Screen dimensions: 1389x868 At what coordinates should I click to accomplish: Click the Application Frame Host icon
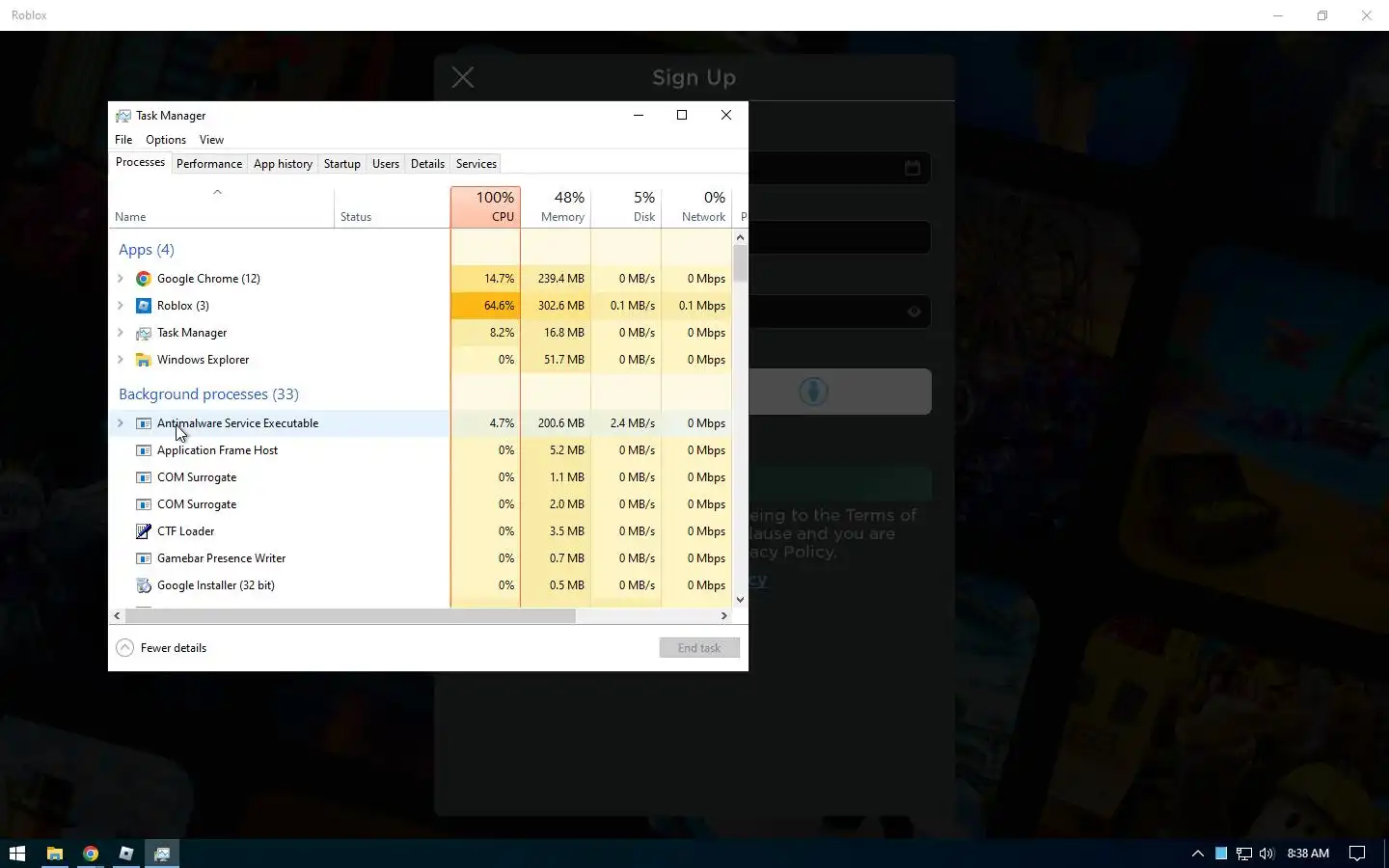pos(143,450)
